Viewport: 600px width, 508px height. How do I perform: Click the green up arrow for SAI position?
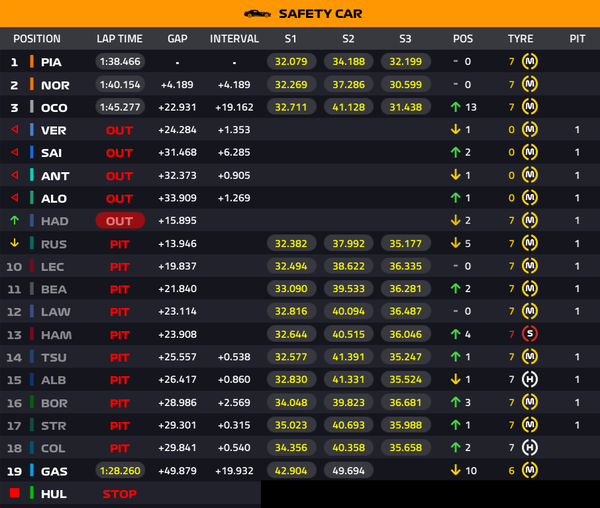coord(455,152)
